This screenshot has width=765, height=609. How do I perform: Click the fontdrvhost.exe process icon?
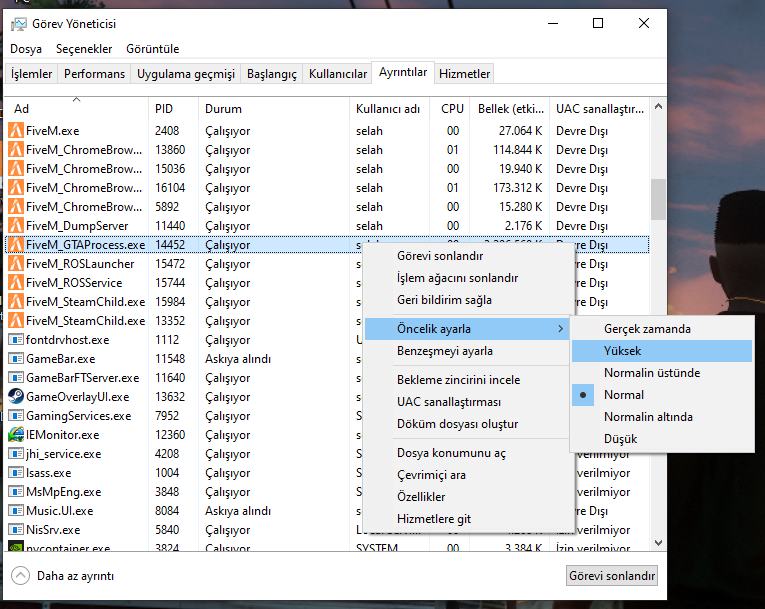[16, 340]
